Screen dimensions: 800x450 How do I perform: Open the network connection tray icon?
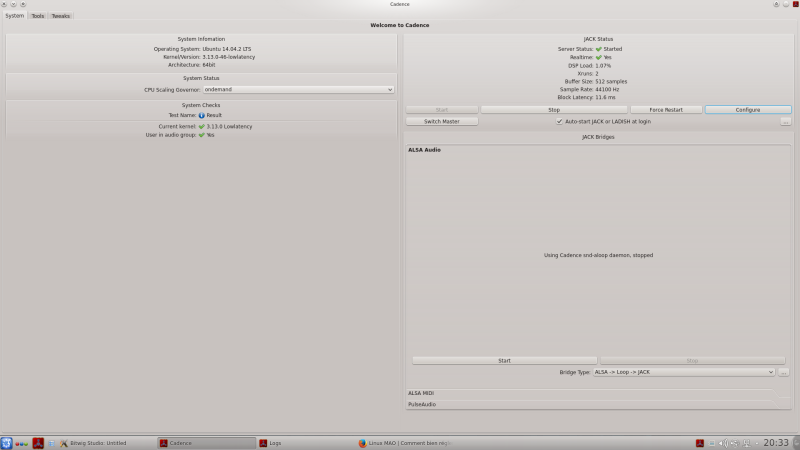[746, 443]
